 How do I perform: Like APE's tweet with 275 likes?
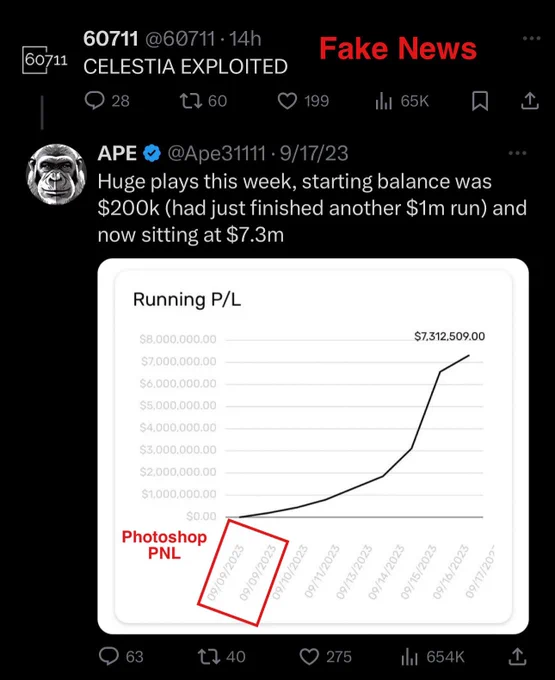pyautogui.click(x=325, y=656)
